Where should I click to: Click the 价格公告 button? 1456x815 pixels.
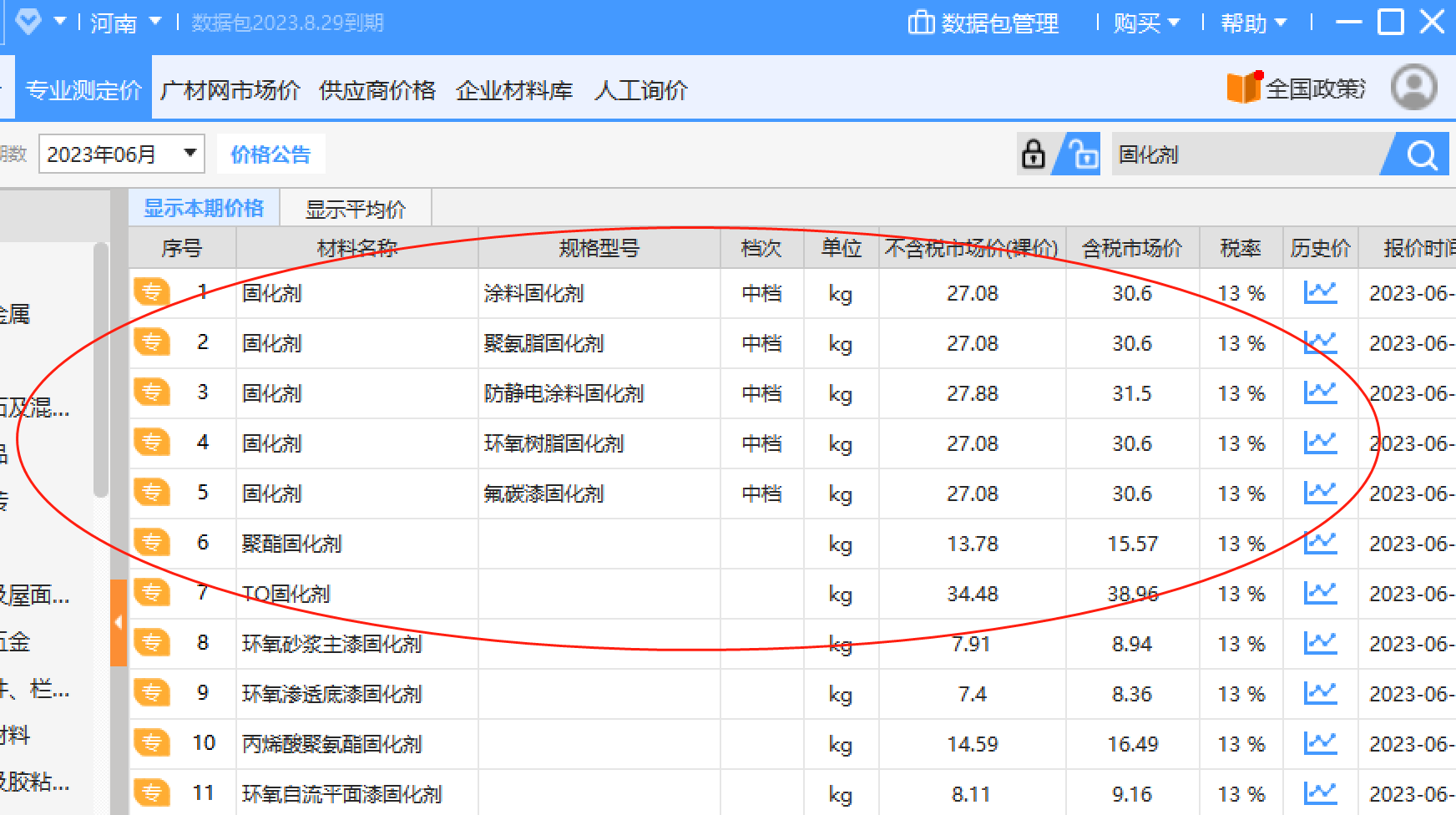click(270, 154)
